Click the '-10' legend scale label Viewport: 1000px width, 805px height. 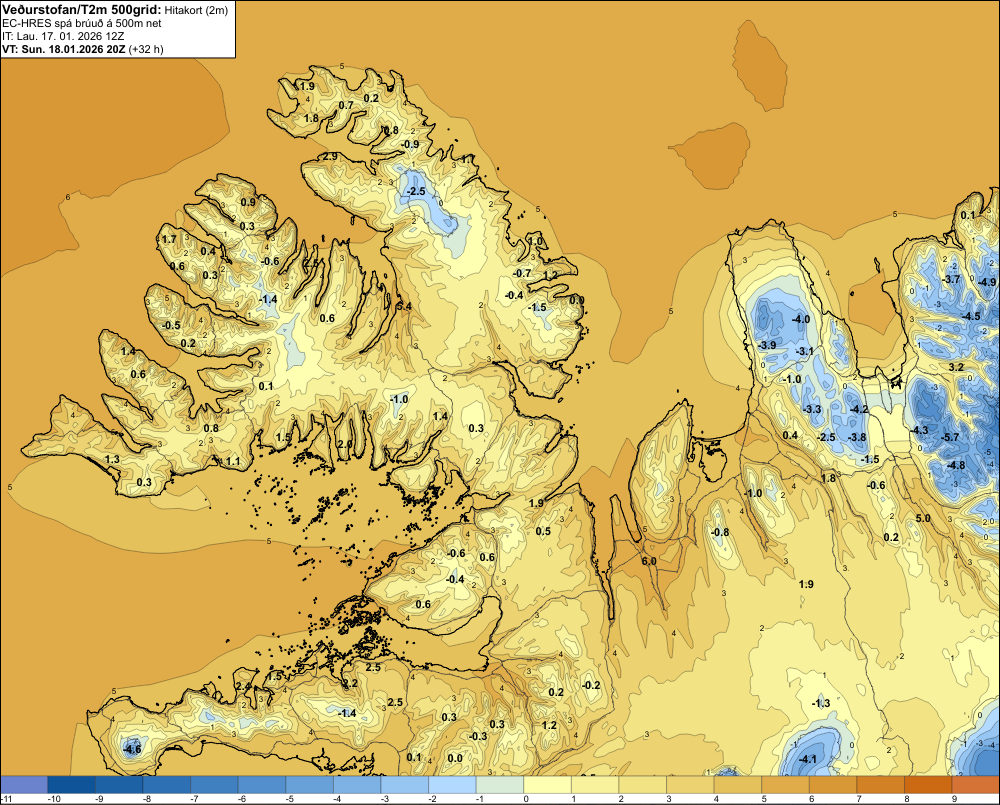[x=54, y=799]
